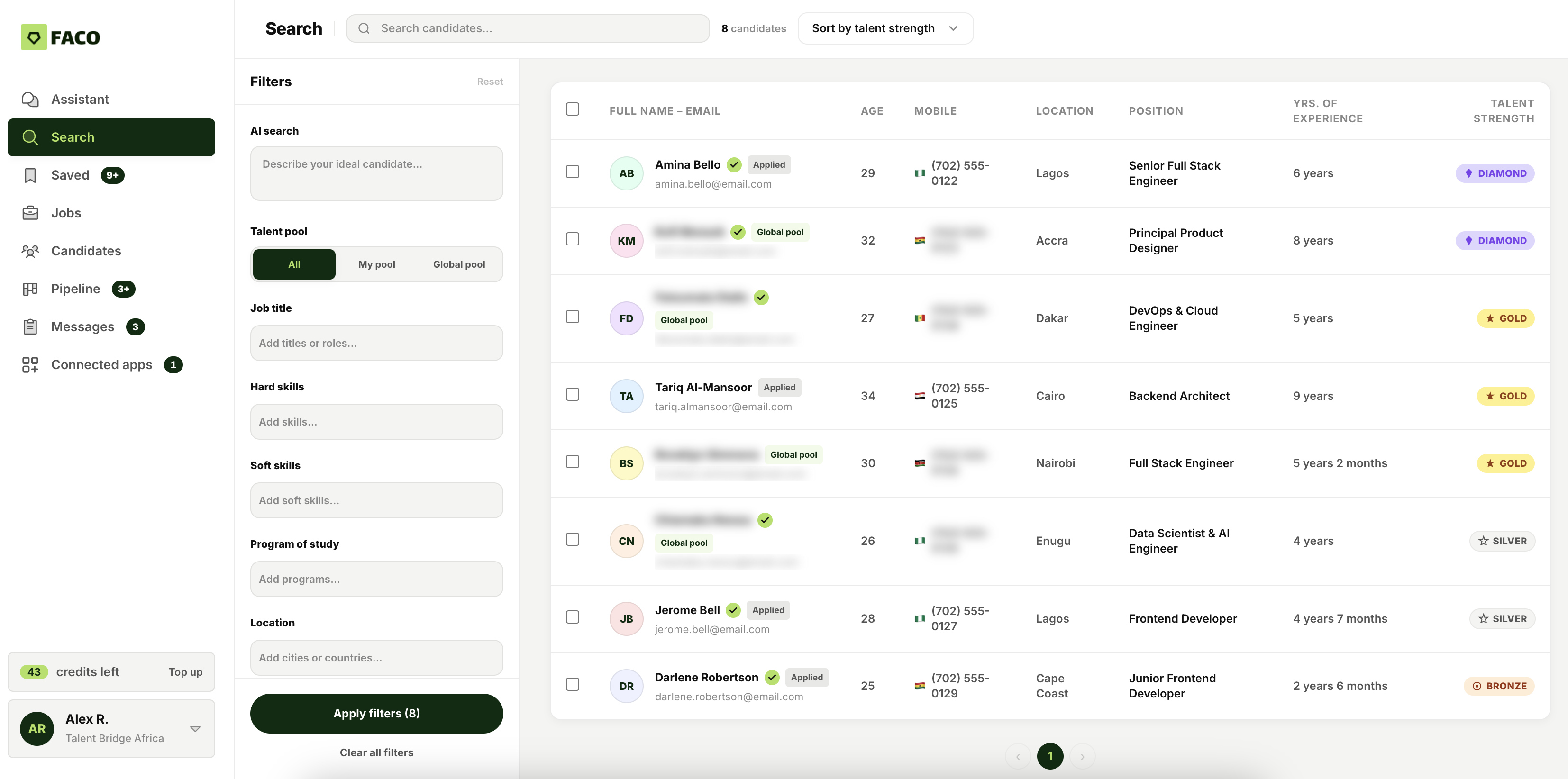1568x779 pixels.
Task: Tick the select-all checkbox in table header
Action: point(572,109)
